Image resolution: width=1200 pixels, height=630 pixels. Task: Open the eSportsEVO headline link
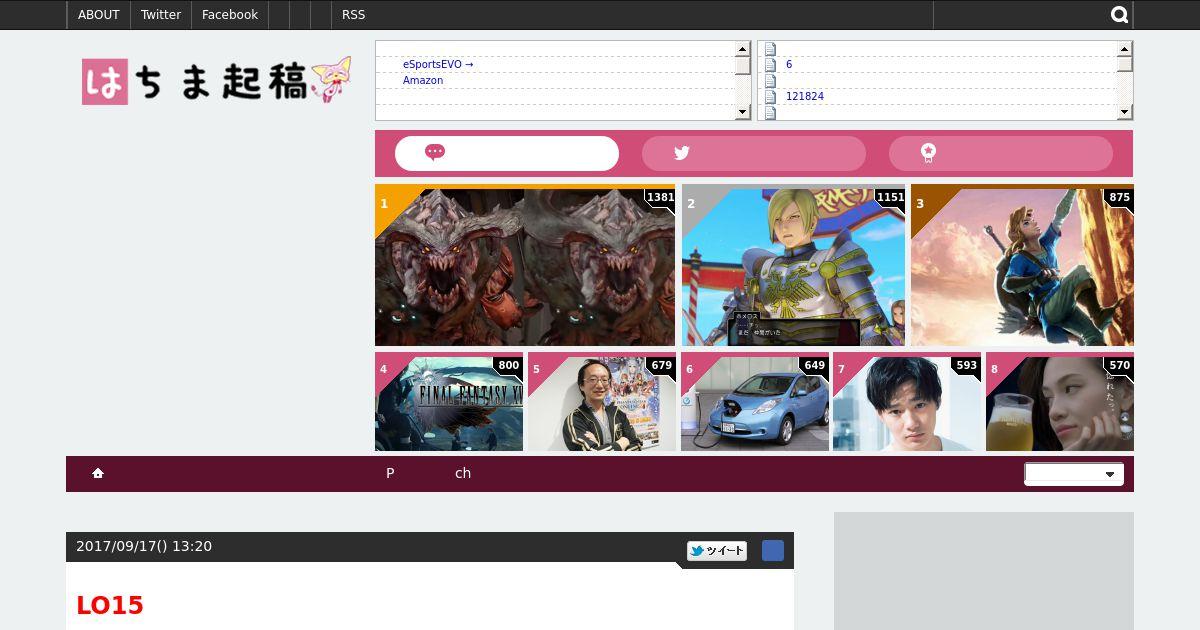click(438, 64)
